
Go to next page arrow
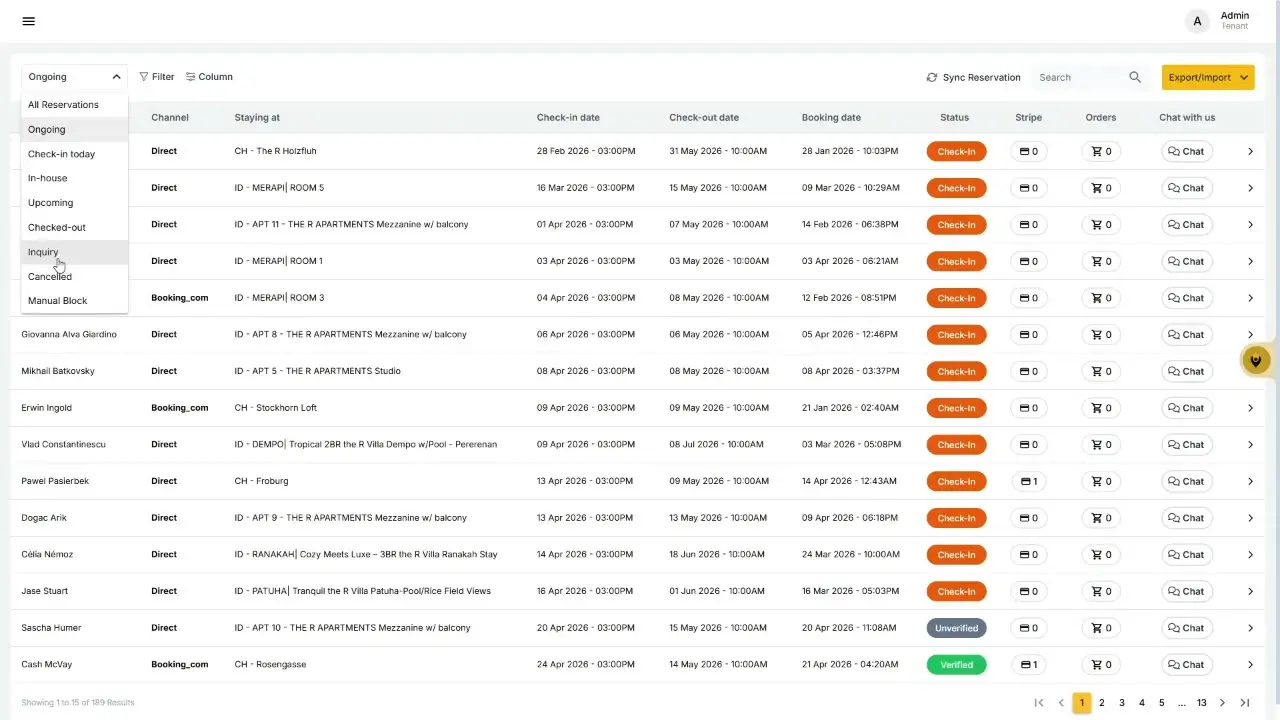1222,703
